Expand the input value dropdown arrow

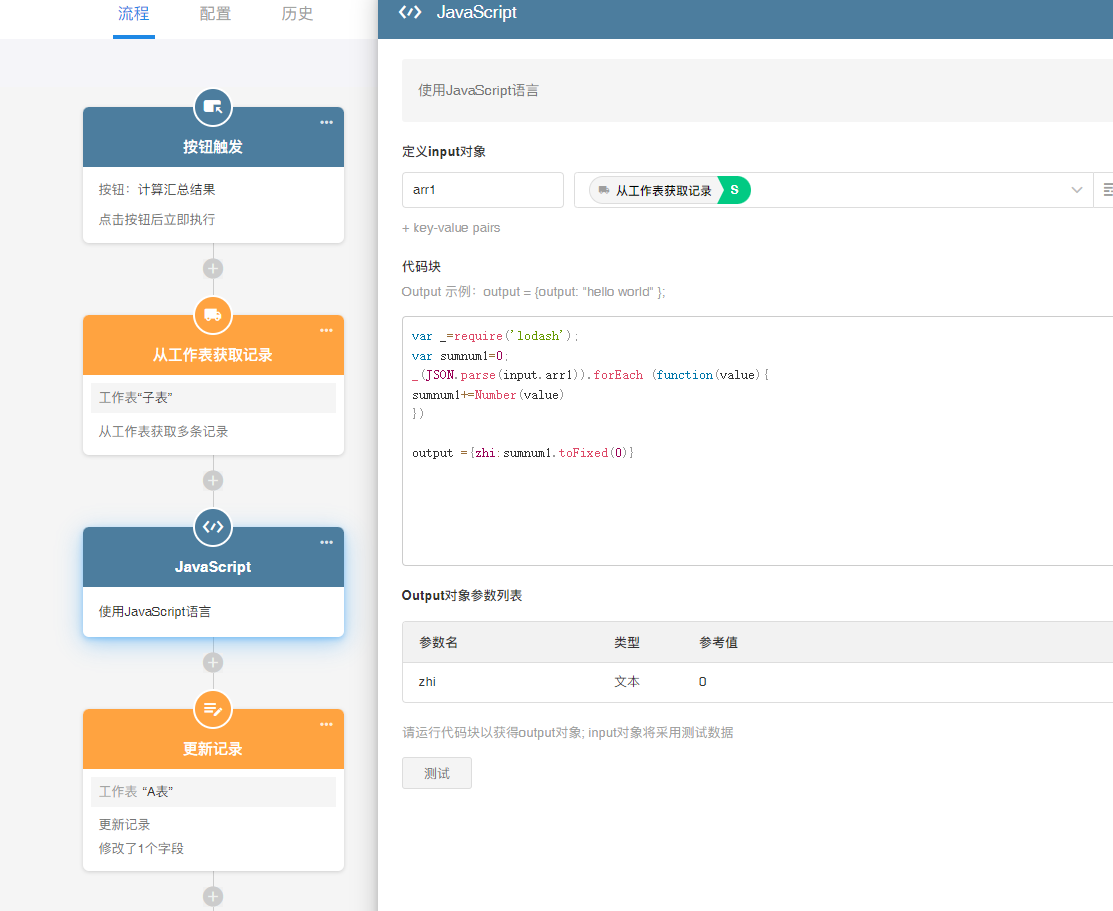1077,190
